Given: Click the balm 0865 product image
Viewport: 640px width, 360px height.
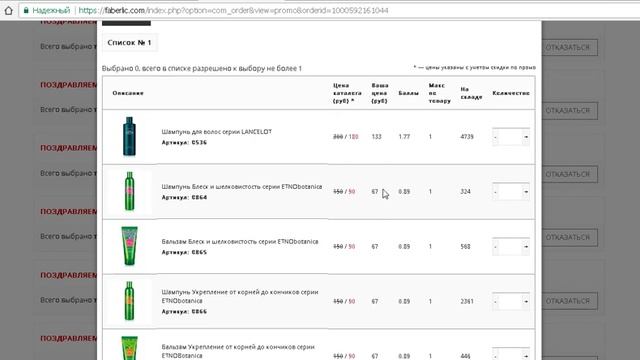Looking at the screenshot, I should (x=129, y=246).
